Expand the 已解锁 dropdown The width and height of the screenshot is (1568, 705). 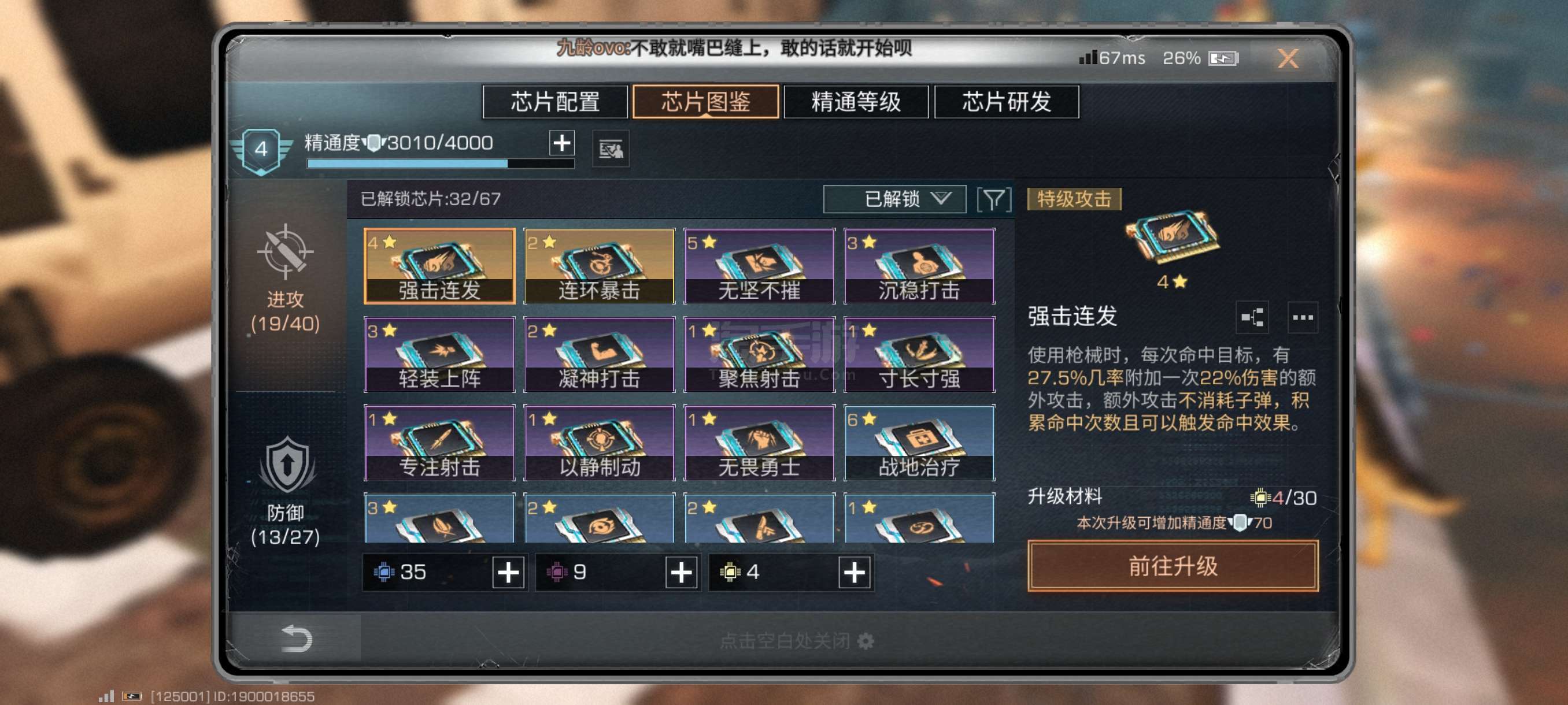tap(894, 199)
